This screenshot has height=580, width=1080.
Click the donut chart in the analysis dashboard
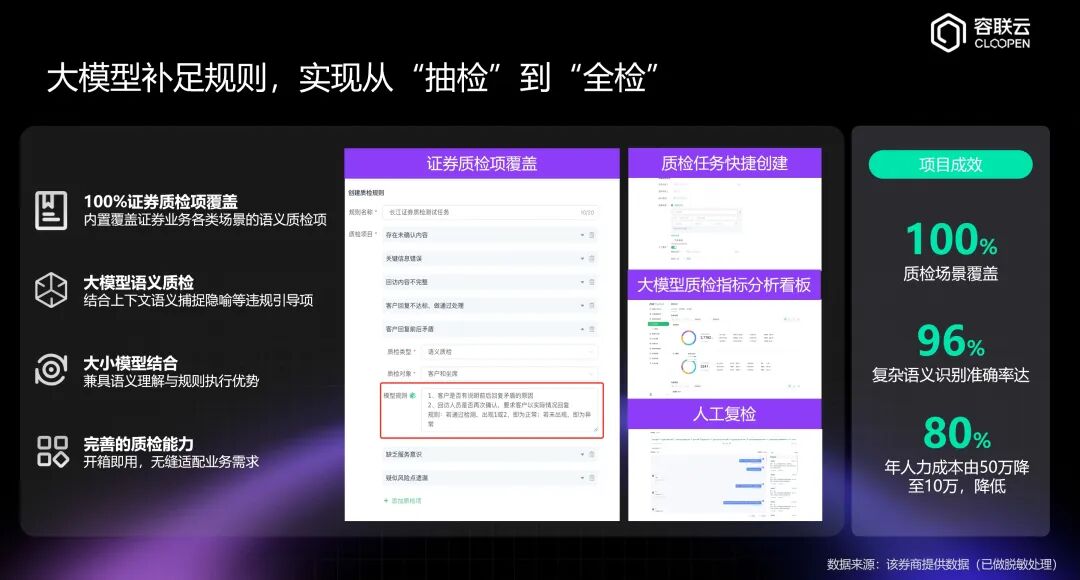tap(689, 337)
